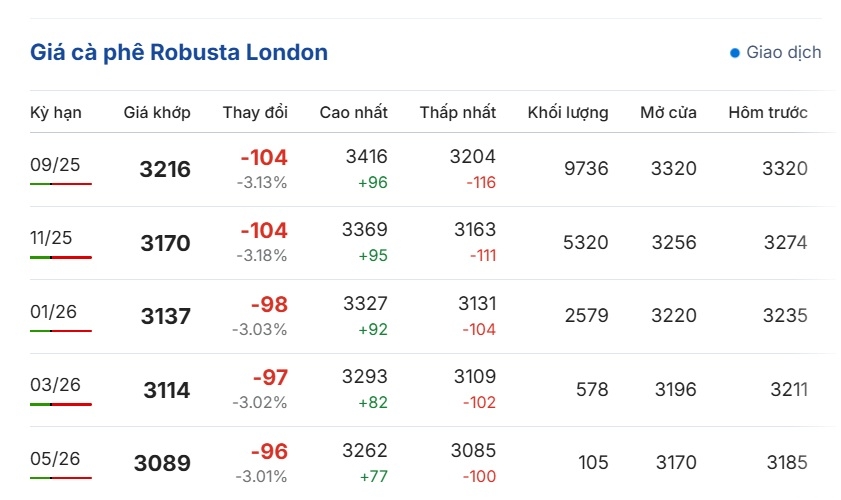This screenshot has width=841, height=500.
Task: Select the Giá khớp column header
Action: [157, 113]
